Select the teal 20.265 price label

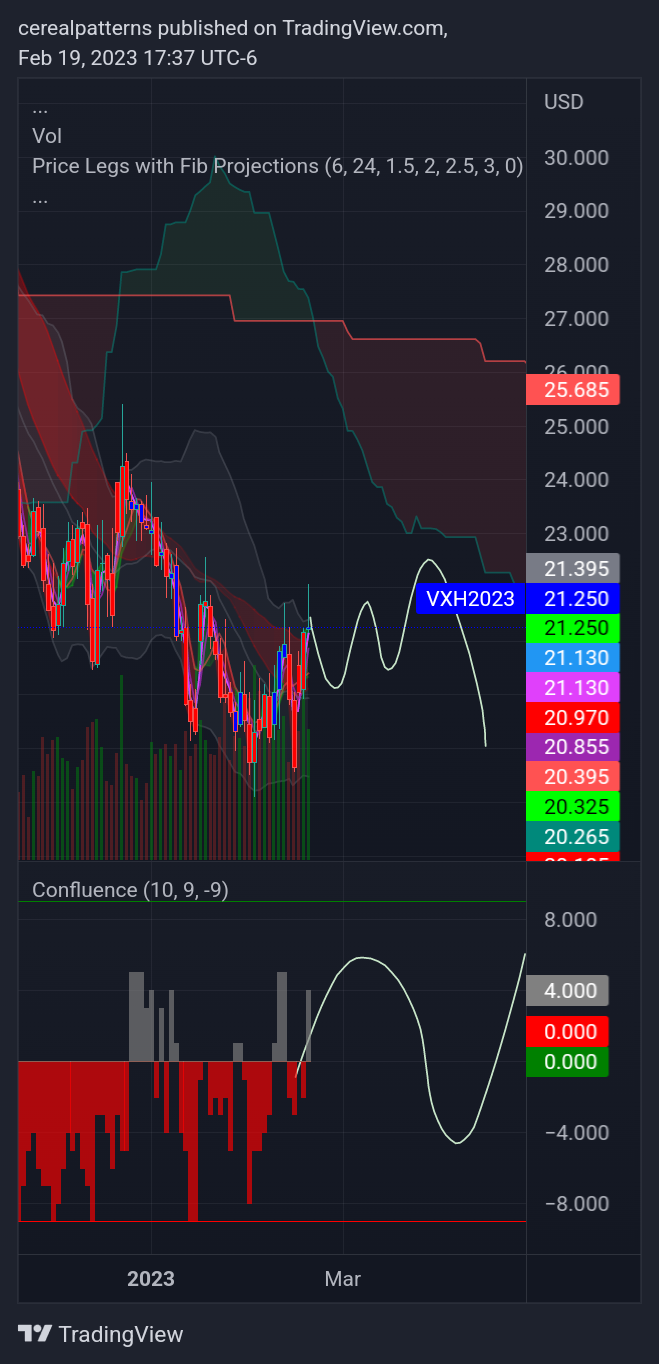pyautogui.click(x=573, y=835)
